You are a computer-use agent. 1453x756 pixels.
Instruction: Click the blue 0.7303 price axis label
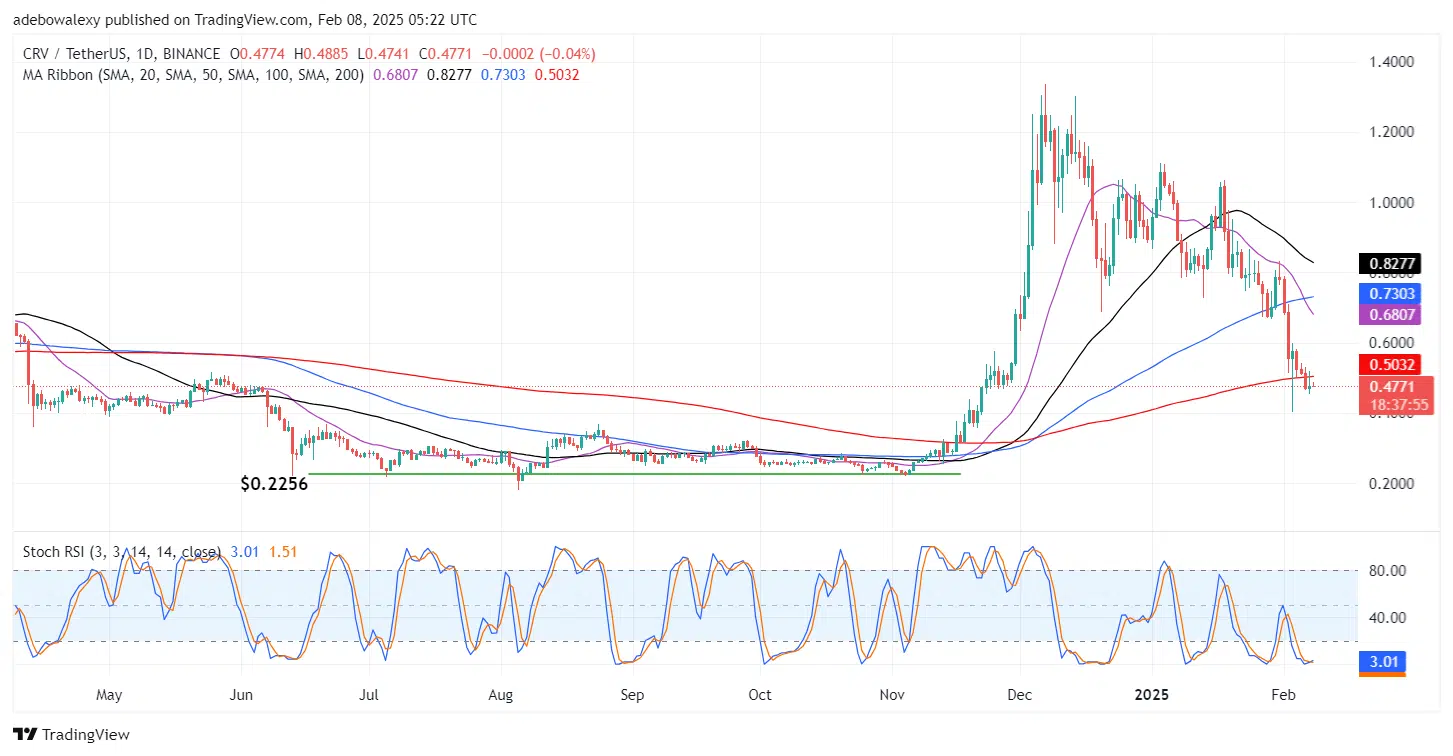[1386, 291]
